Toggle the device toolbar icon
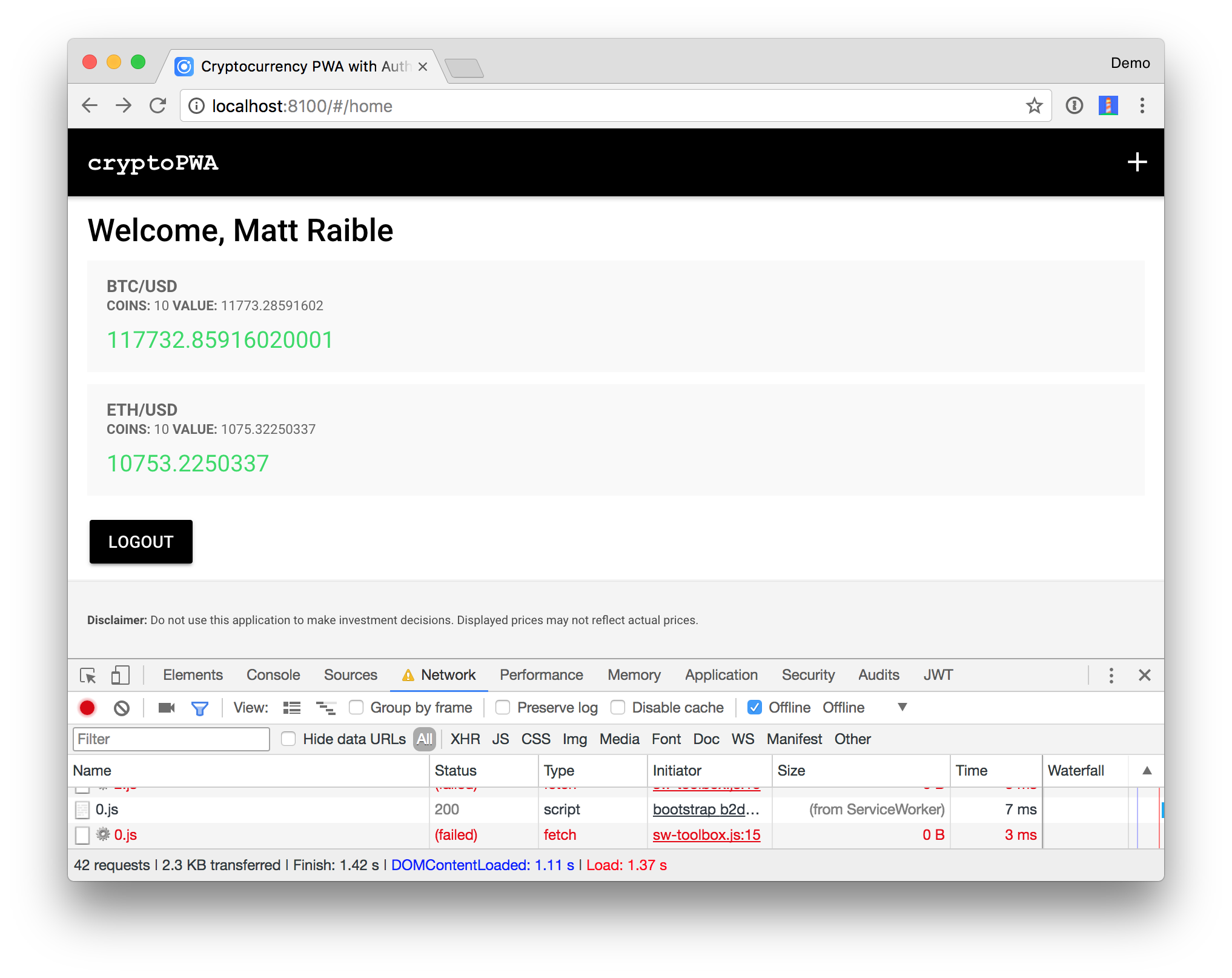This screenshot has width=1232, height=978. tap(120, 675)
